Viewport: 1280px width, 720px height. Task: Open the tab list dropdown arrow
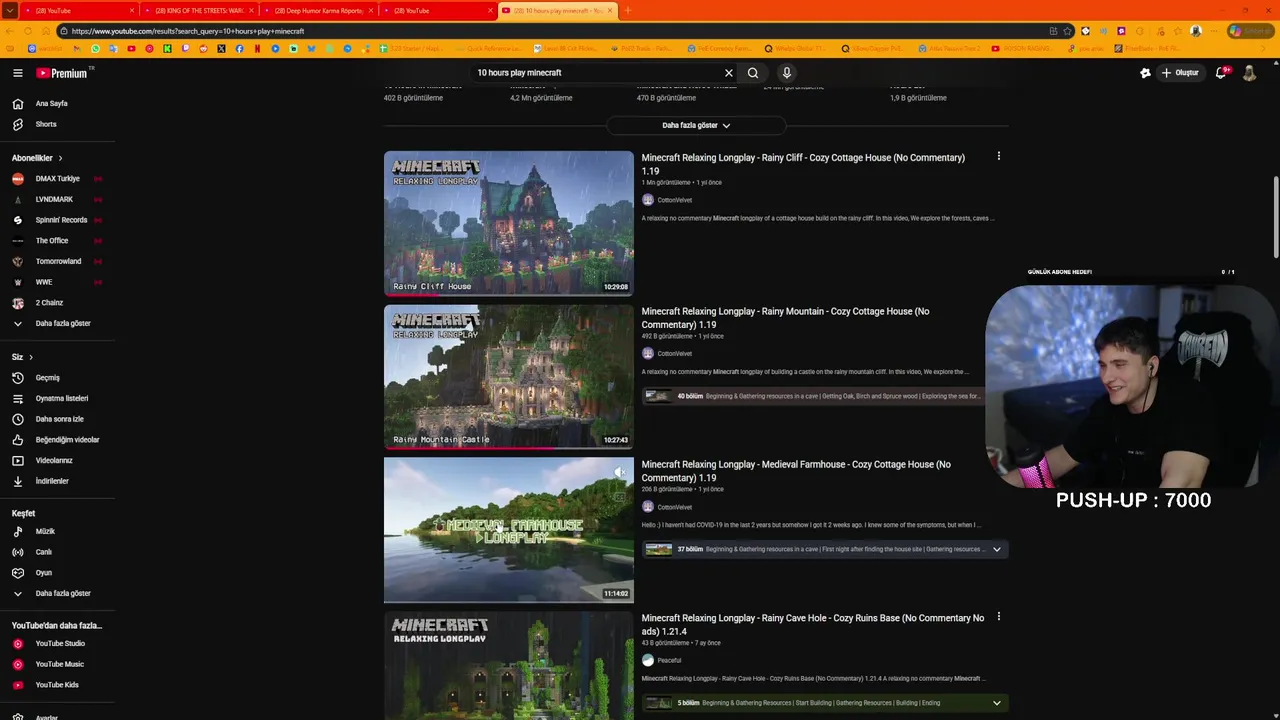[8, 10]
